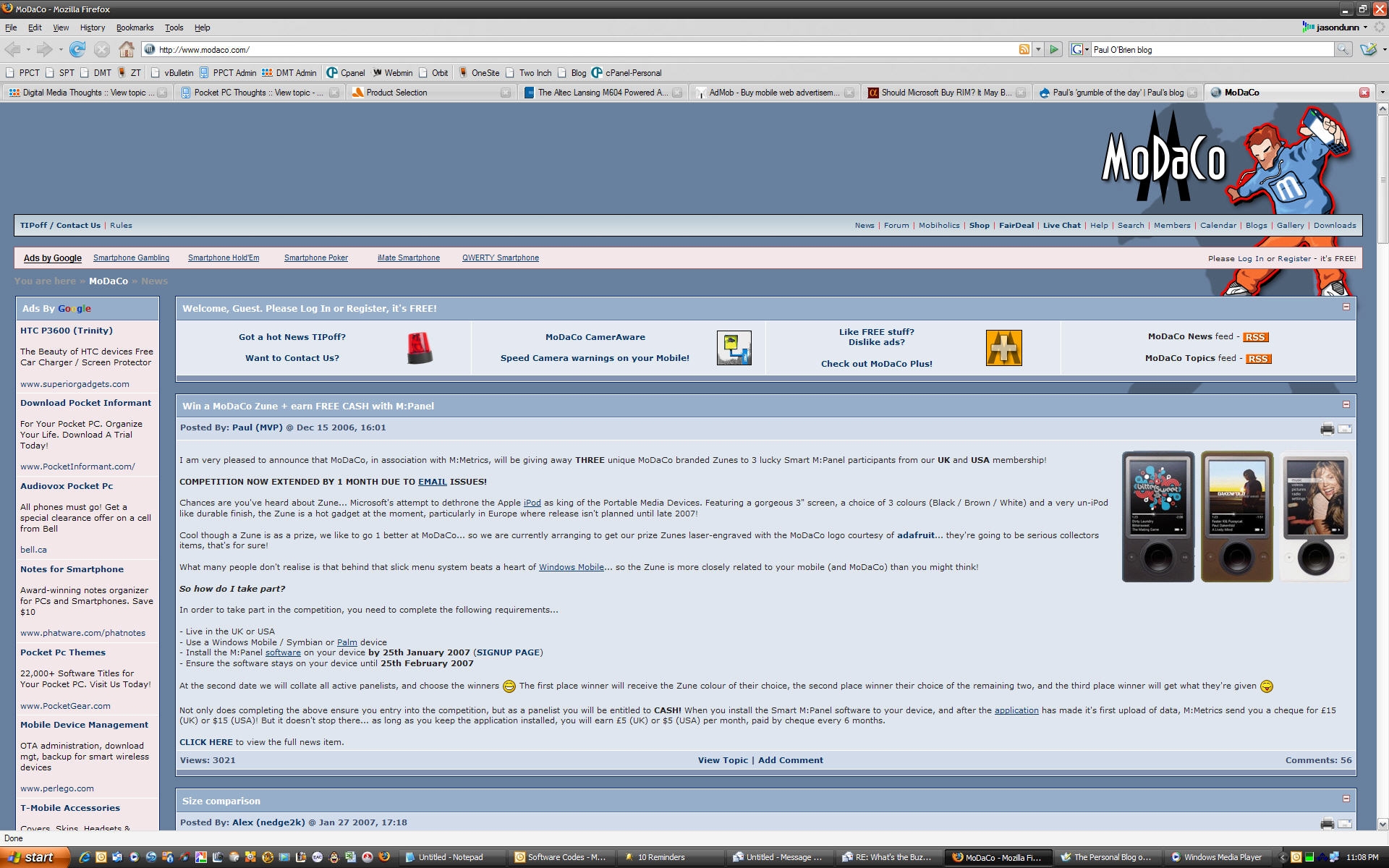Open the CamerAware speed camera icon
Screen dimensions: 1389x868
coord(734,348)
